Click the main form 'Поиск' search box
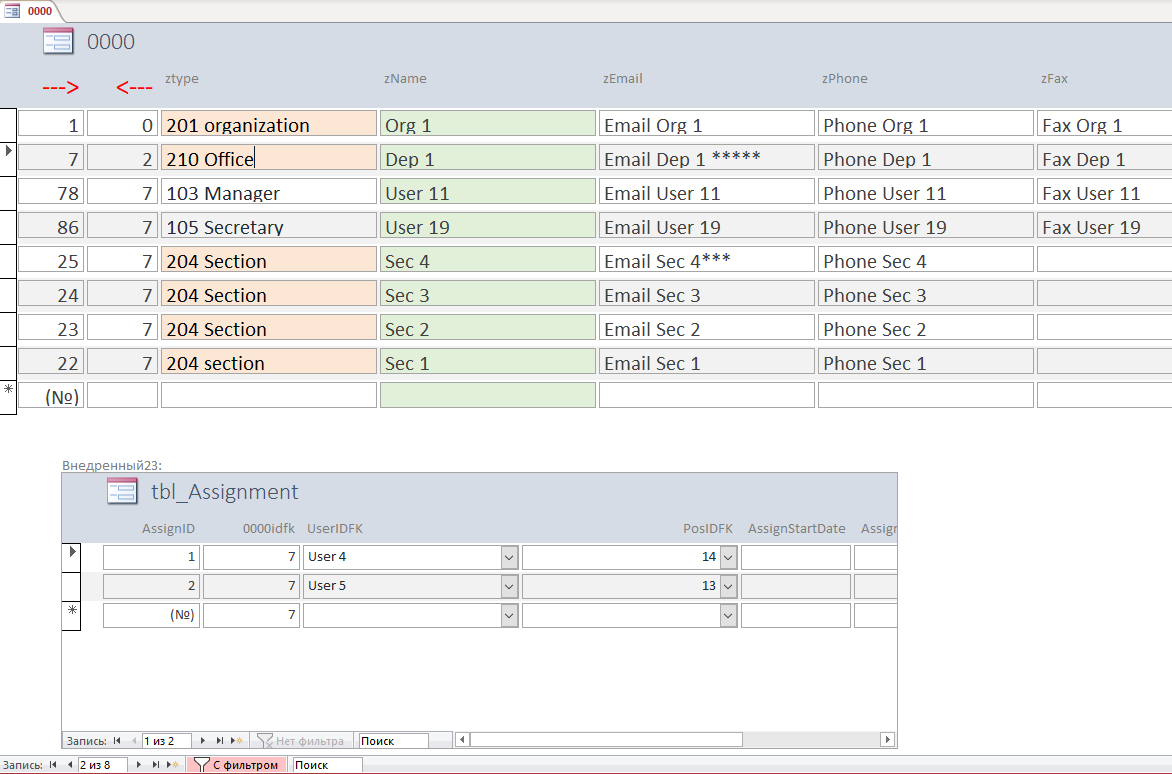The height and width of the screenshot is (774, 1172). pos(326,765)
